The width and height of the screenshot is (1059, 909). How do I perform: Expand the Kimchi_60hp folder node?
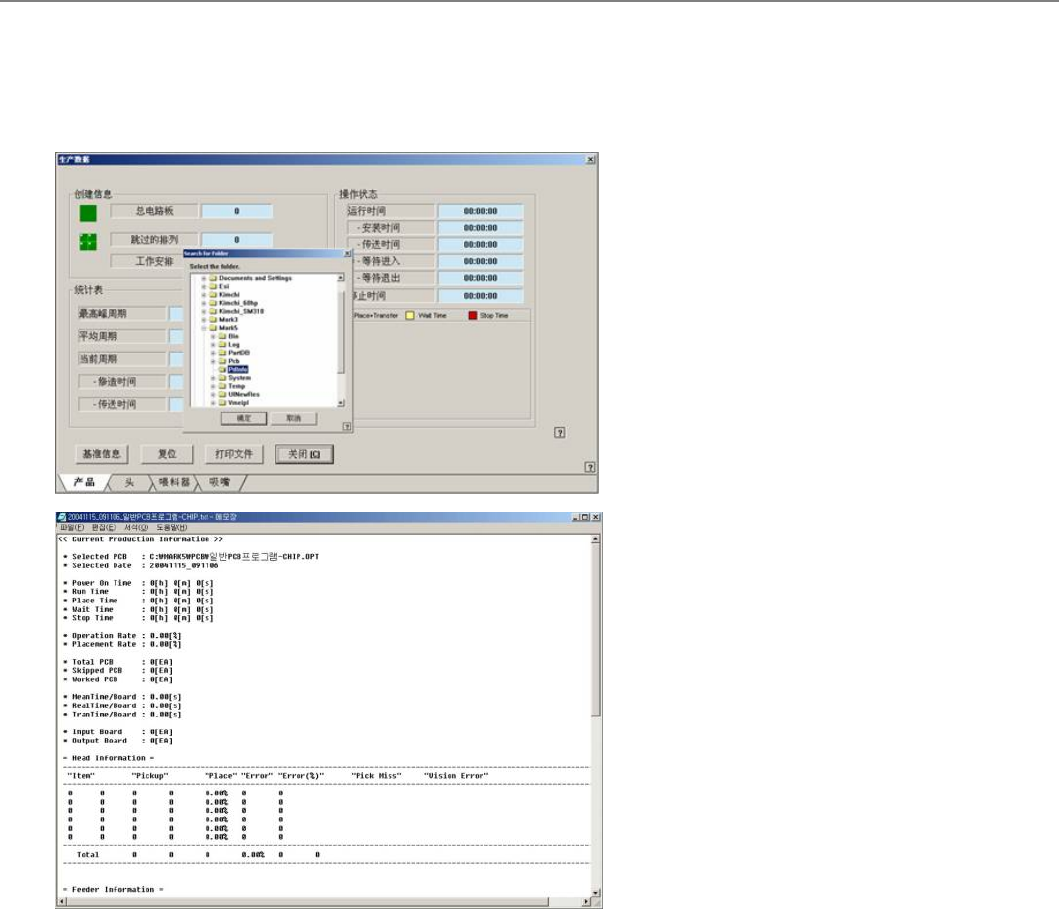[x=203, y=303]
